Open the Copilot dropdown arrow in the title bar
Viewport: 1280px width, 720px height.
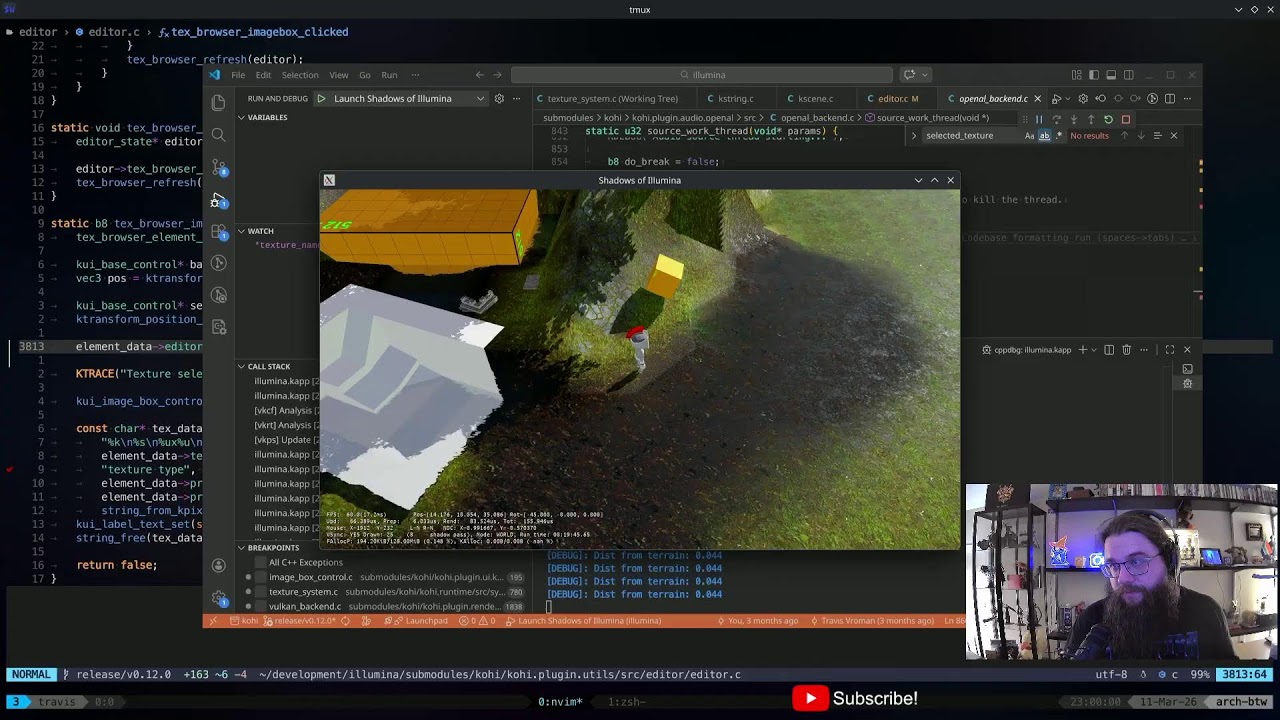click(923, 75)
